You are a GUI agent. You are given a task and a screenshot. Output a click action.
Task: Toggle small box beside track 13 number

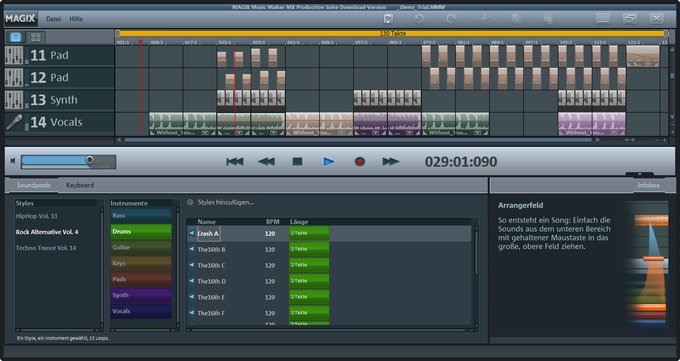[x=26, y=106]
